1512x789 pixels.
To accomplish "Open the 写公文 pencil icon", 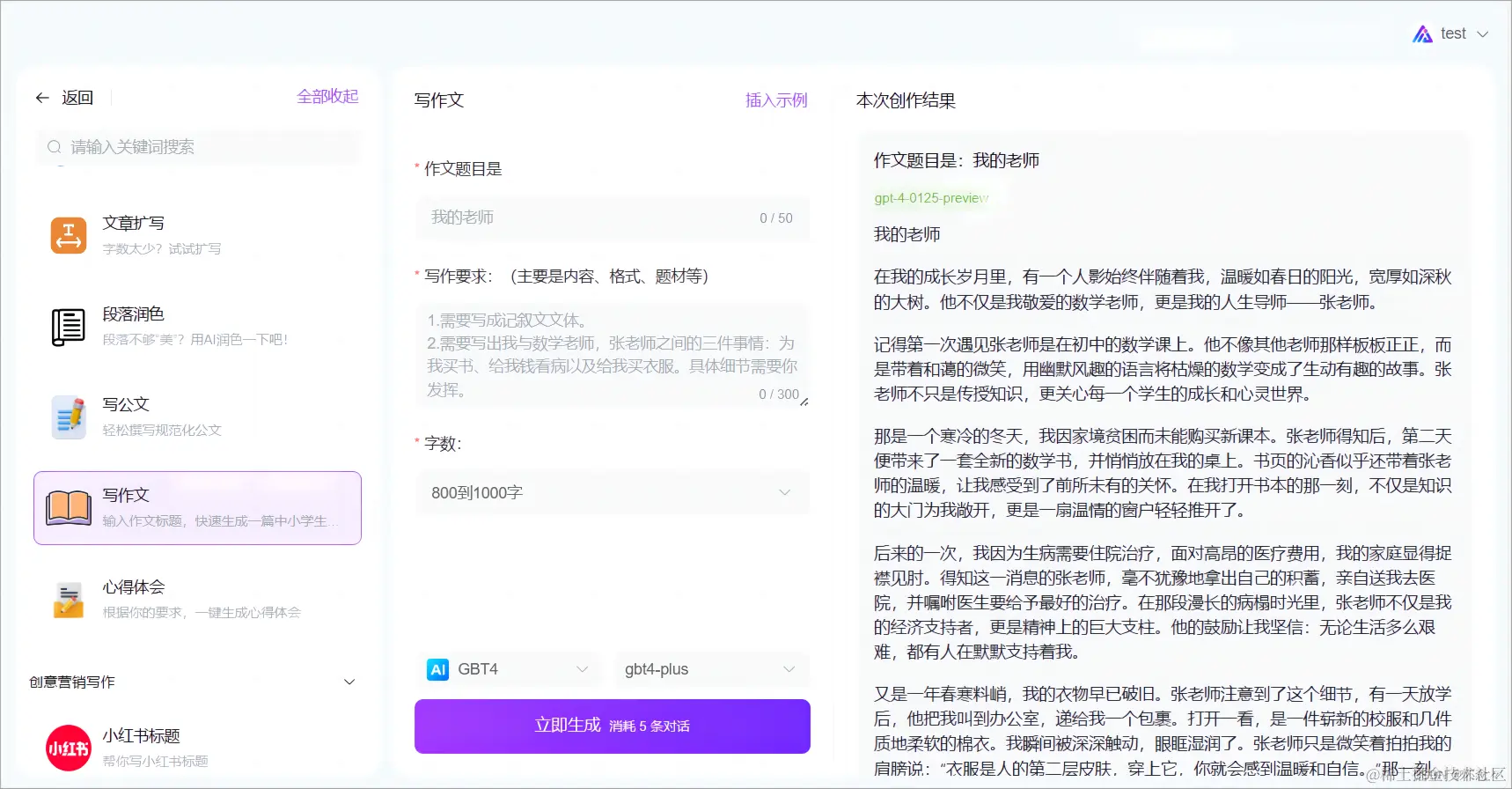I will (69, 417).
